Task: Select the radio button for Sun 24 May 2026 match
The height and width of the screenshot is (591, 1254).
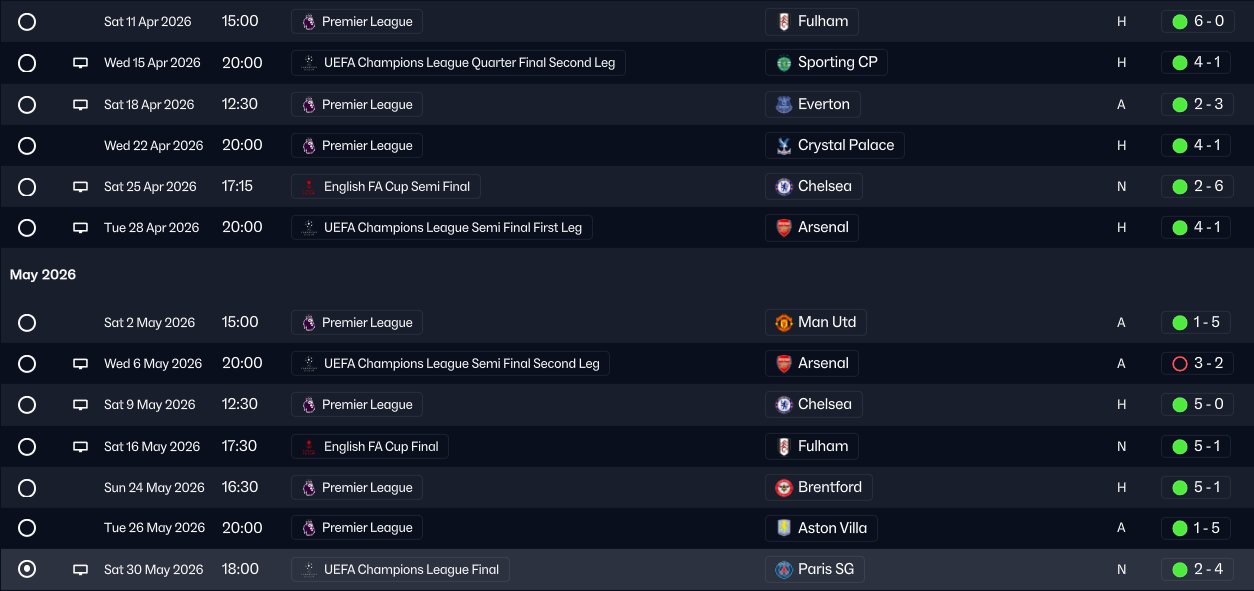Action: click(x=27, y=488)
